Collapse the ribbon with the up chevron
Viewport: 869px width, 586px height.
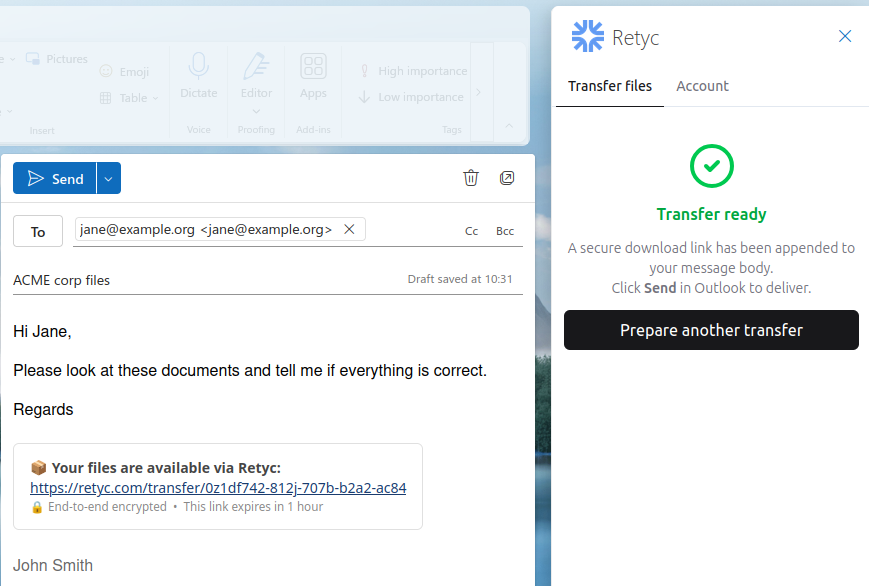(509, 126)
